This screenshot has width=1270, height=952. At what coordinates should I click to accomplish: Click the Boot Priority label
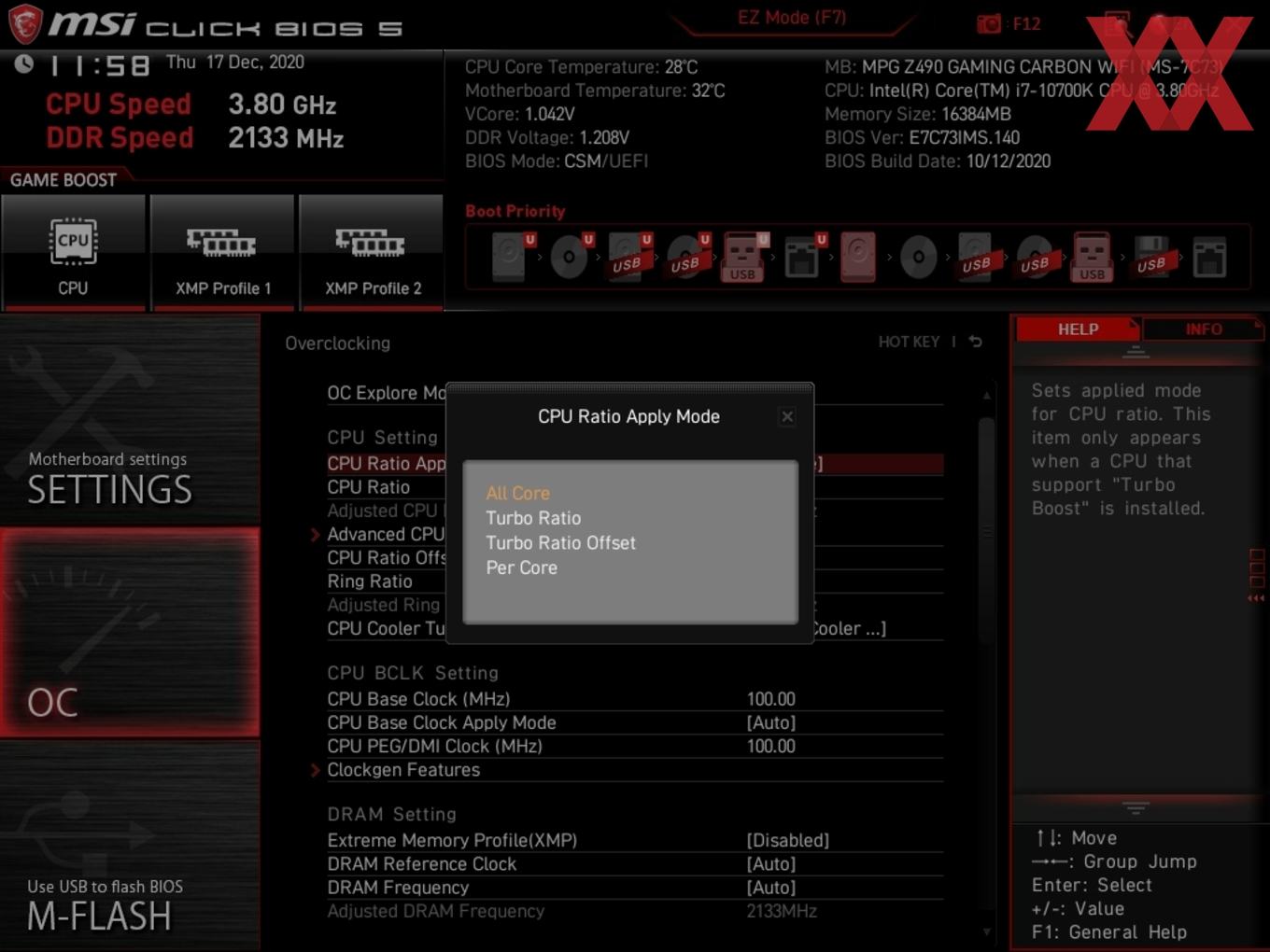[515, 211]
